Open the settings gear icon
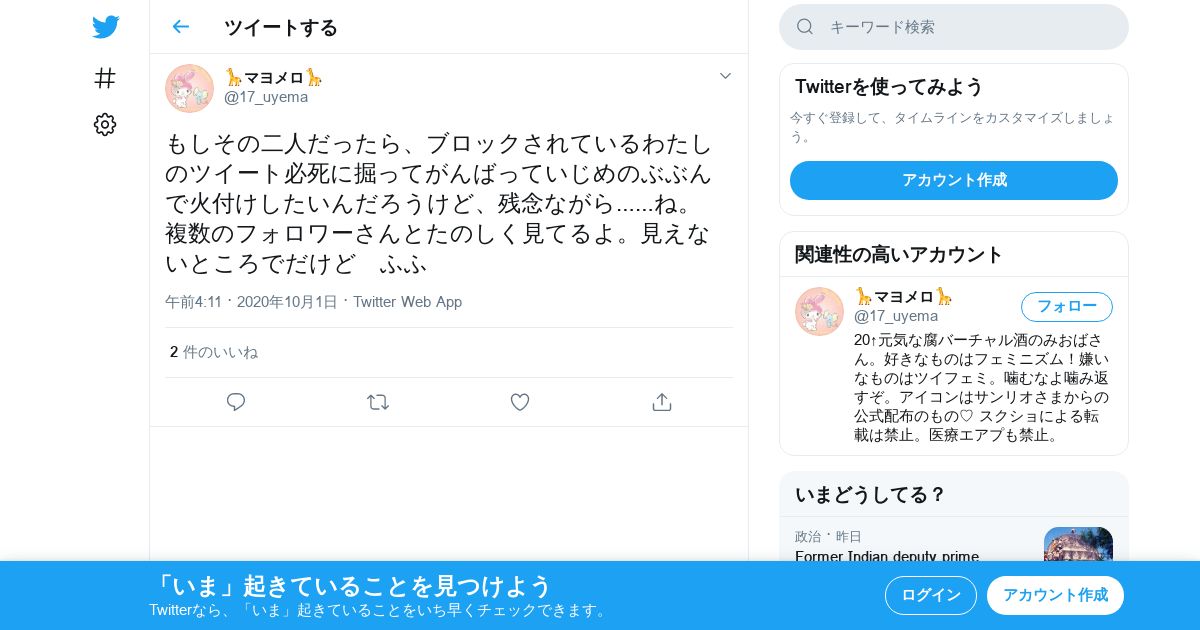This screenshot has height=630, width=1200. (x=105, y=124)
